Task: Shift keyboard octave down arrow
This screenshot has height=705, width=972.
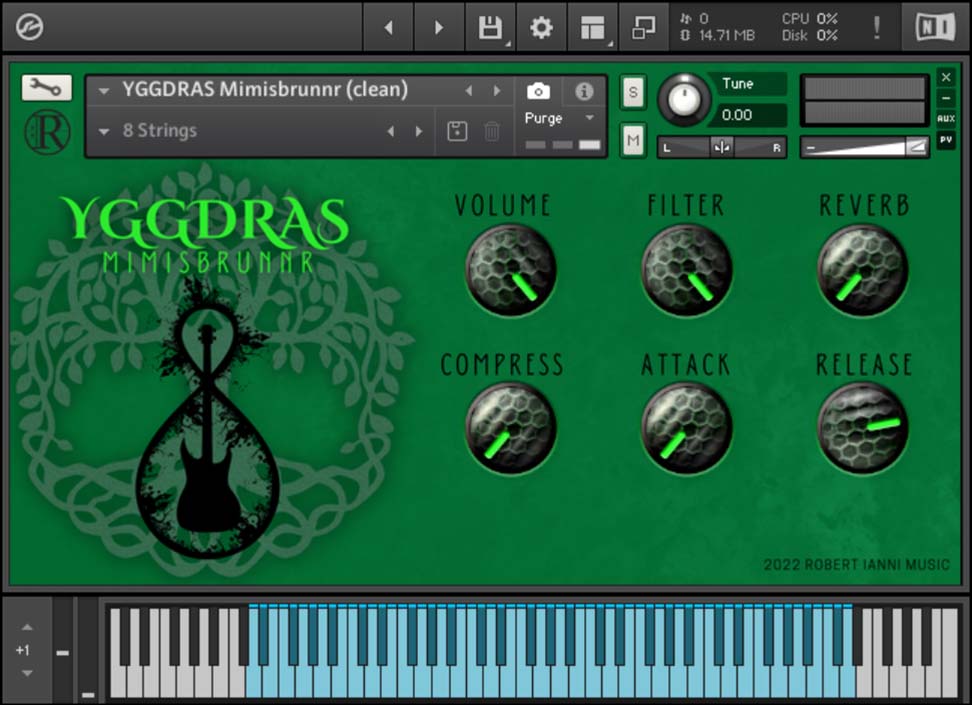Action: tap(27, 673)
